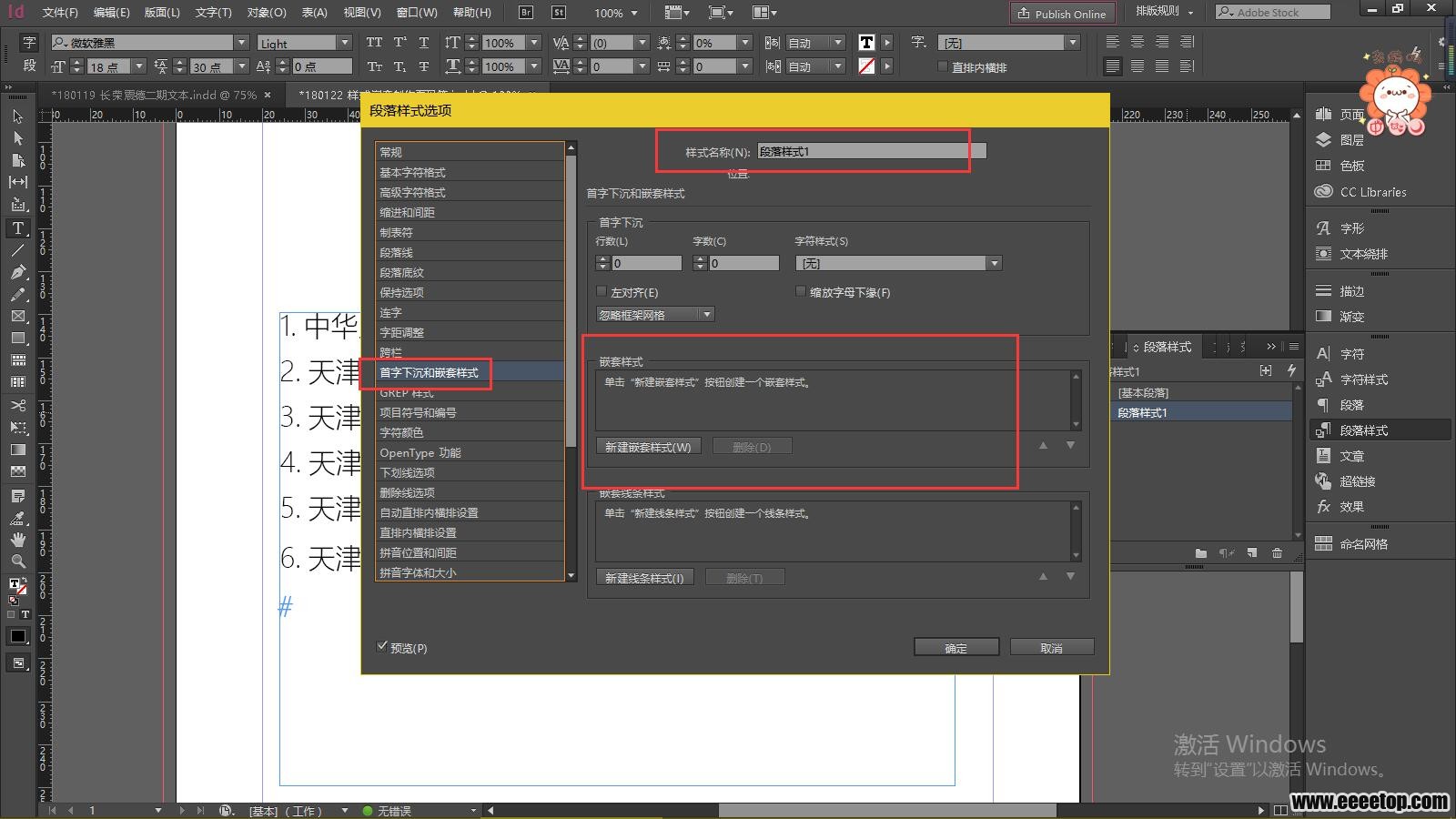This screenshot has height=819, width=1456.
Task: Toggle the 预览(P) preview checkbox
Action: pos(382,647)
